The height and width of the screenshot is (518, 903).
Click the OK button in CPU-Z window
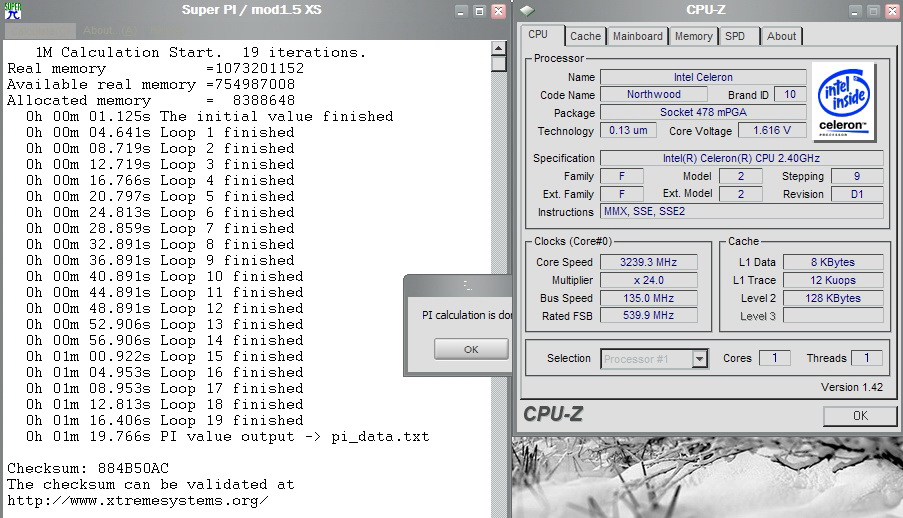point(860,415)
